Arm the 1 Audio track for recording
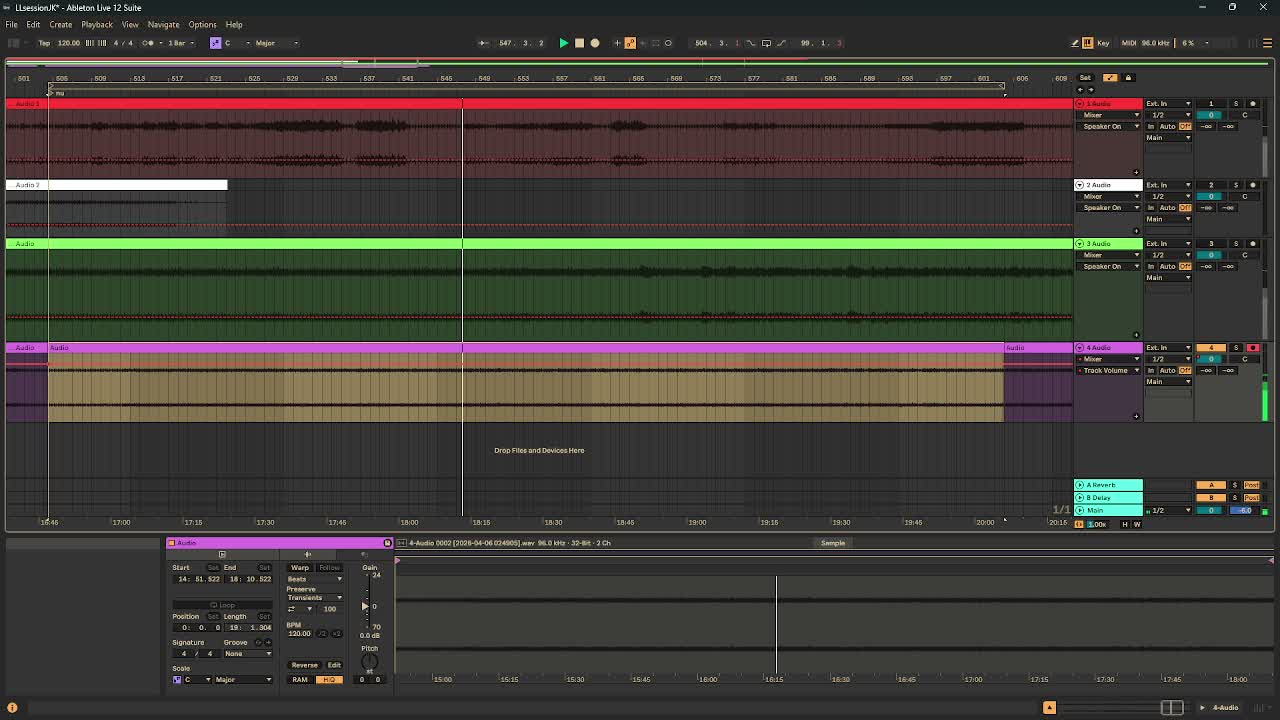1280x720 pixels. coord(1252,104)
